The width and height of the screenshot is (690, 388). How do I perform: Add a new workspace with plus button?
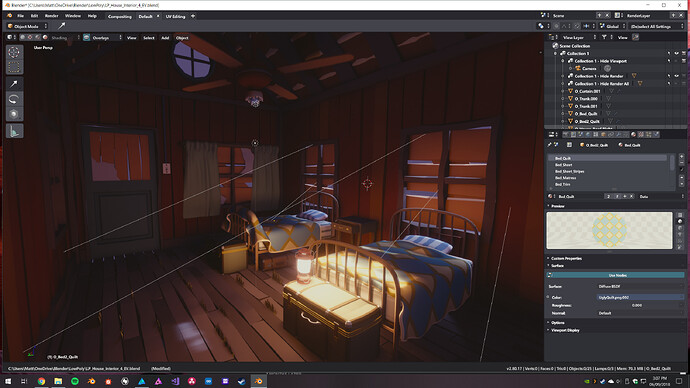click(x=193, y=16)
